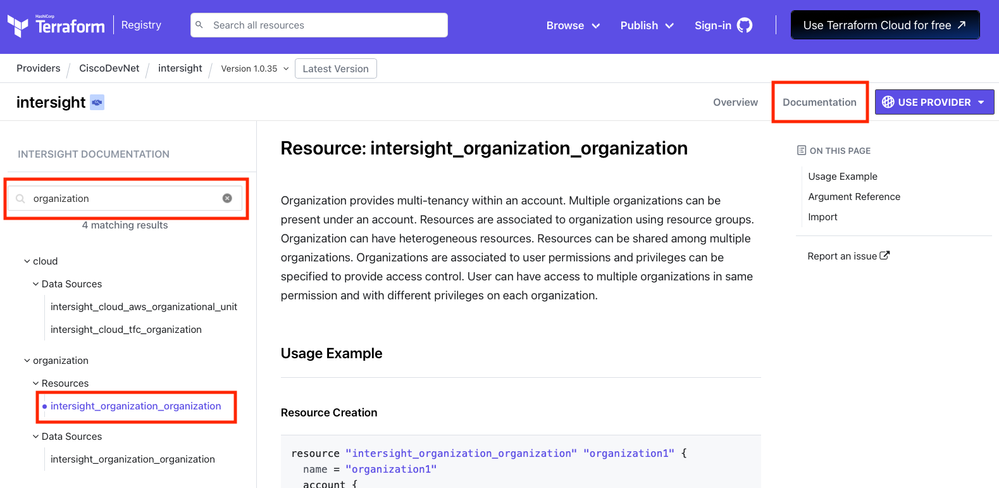Viewport: 999px width, 488px height.
Task: Click the search magnifier icon in the top bar
Action: (x=199, y=25)
